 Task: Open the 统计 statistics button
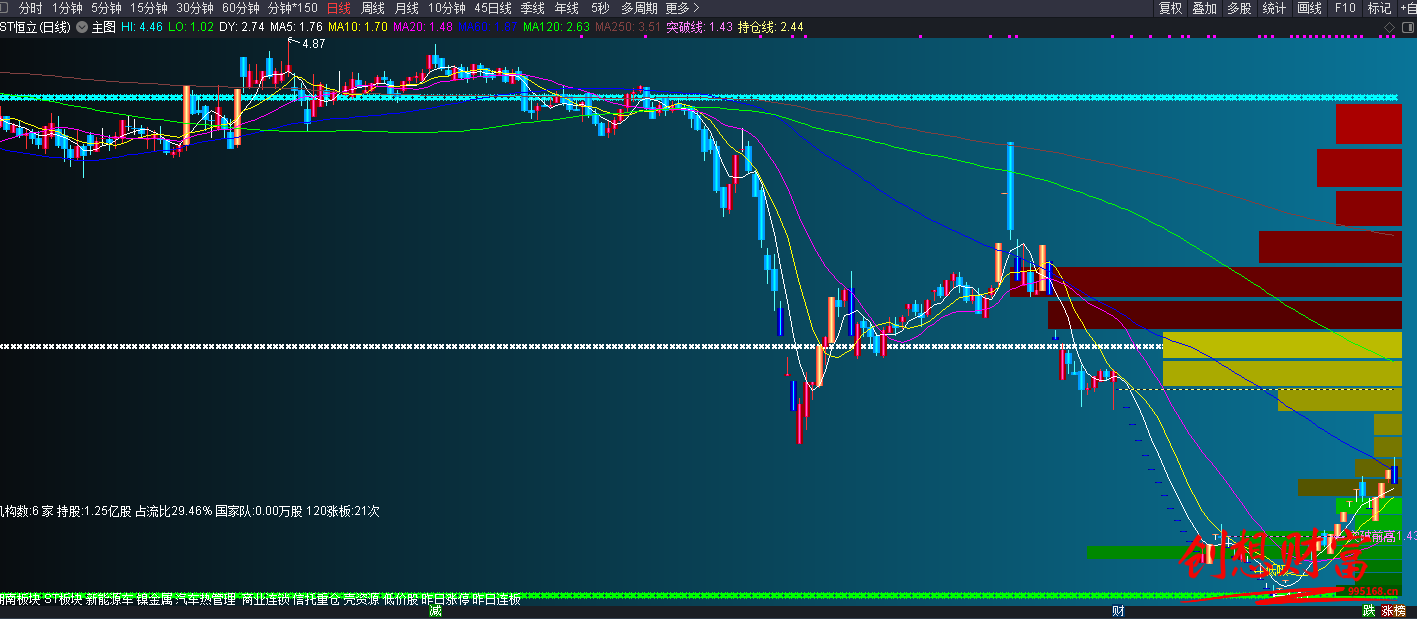(x=1274, y=8)
